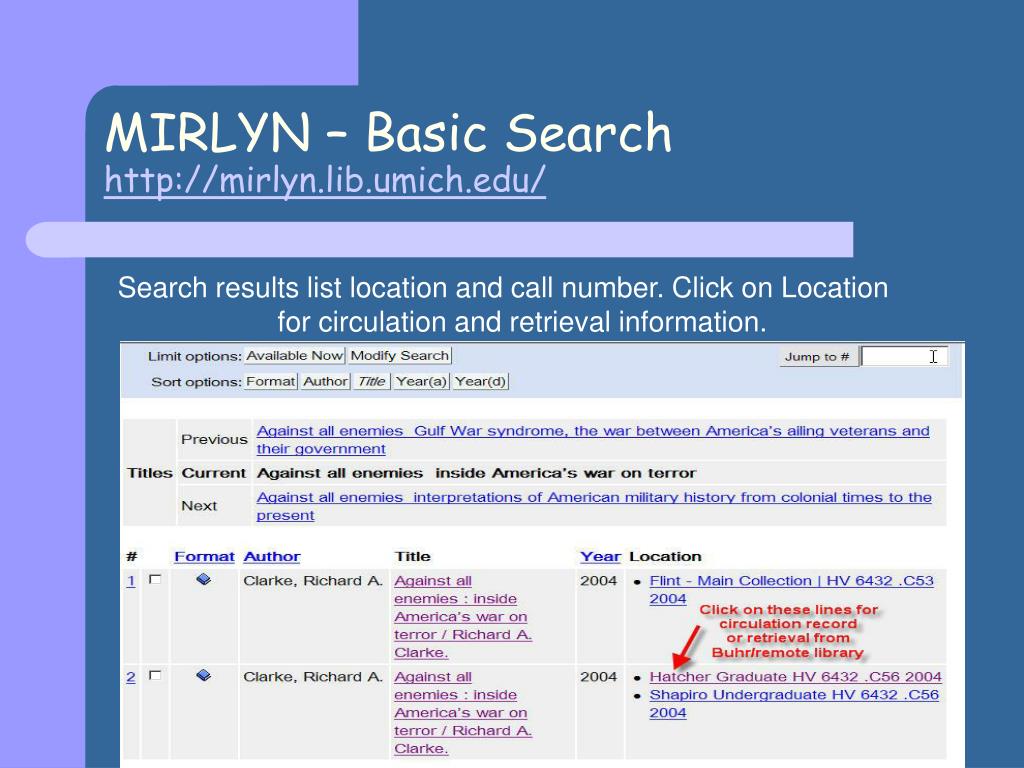
Task: Sort results by Year(d) descending
Action: pos(480,381)
